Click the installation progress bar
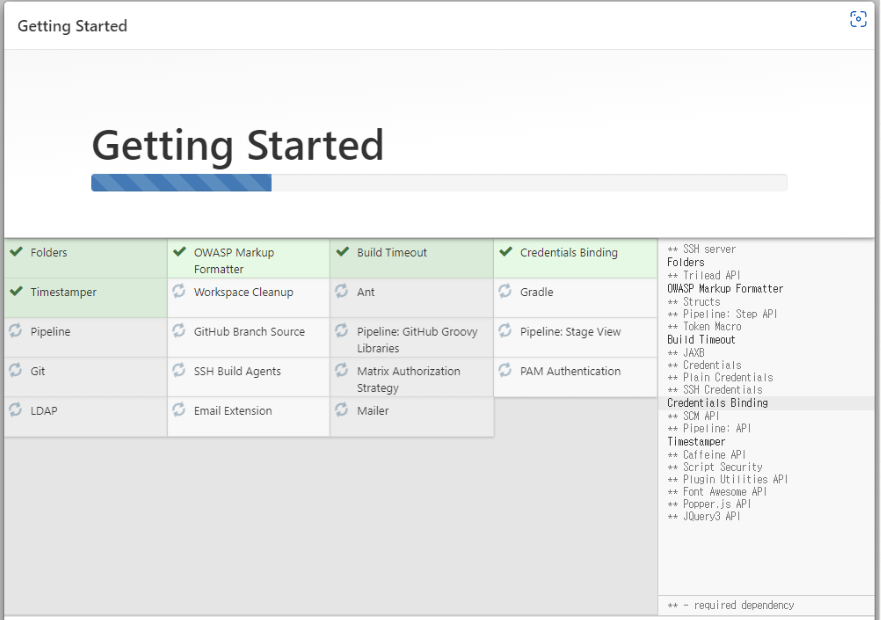Image resolution: width=881 pixels, height=620 pixels. click(439, 183)
